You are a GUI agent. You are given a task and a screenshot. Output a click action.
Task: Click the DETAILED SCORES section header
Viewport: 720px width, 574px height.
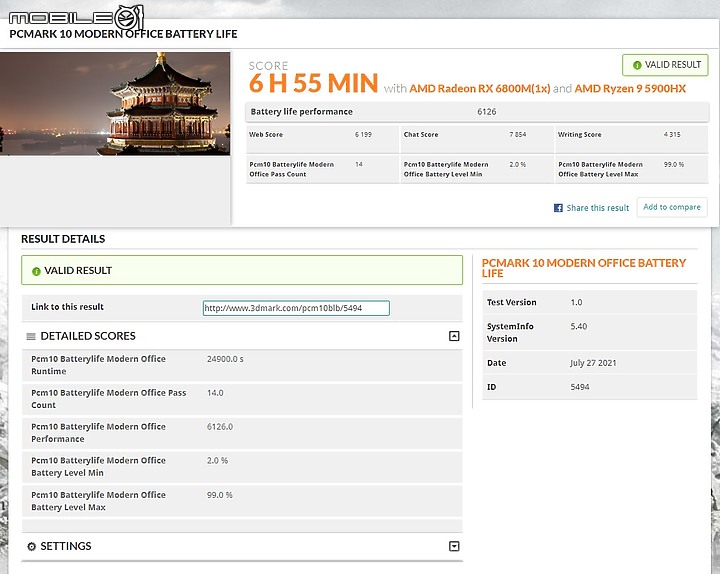(88, 336)
